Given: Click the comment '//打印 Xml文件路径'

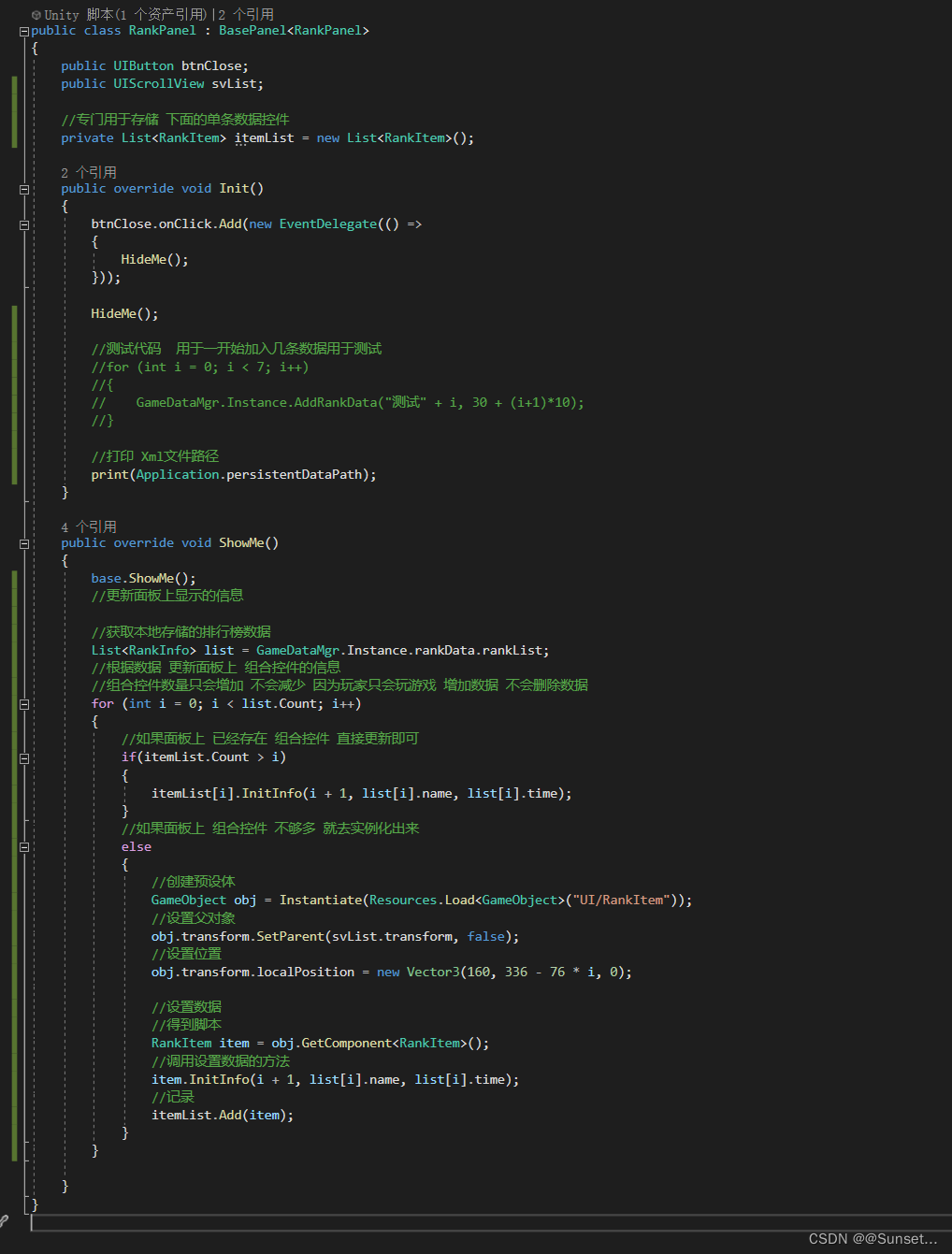Looking at the screenshot, I should pos(155,456).
